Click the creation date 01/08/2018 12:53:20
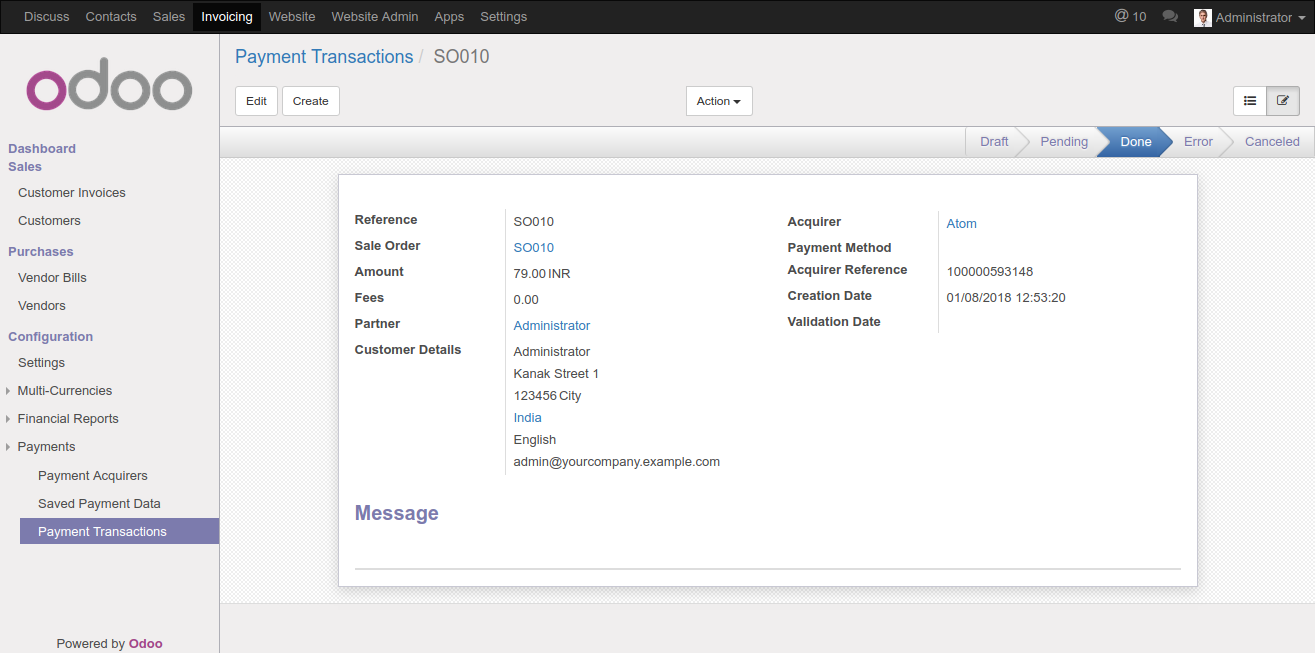1315x653 pixels. 1006,298
